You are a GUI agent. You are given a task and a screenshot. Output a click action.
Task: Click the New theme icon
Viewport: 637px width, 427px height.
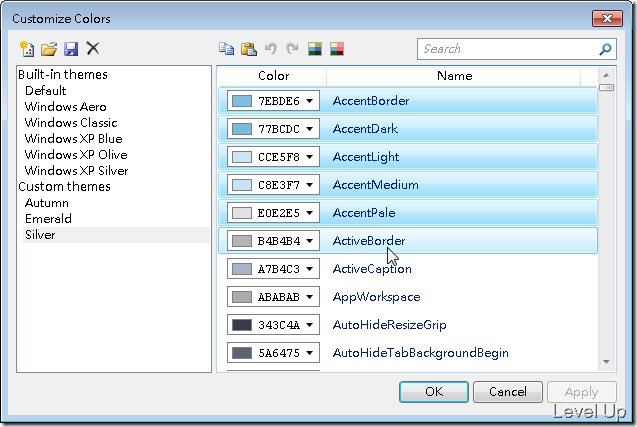(x=27, y=49)
